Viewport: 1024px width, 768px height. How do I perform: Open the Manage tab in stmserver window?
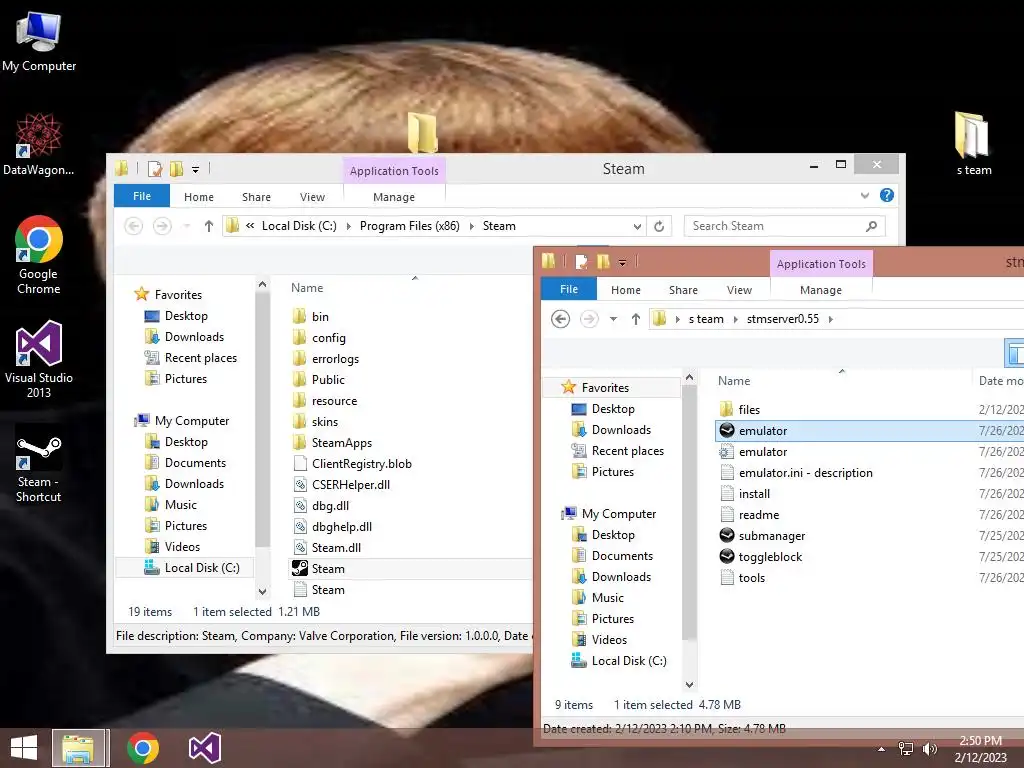pos(821,290)
